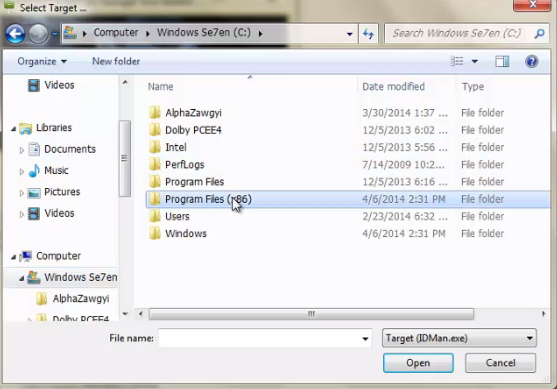This screenshot has height=389, width=557.
Task: Select the AlphaZawgyi folder icon in file list
Action: (x=155, y=113)
